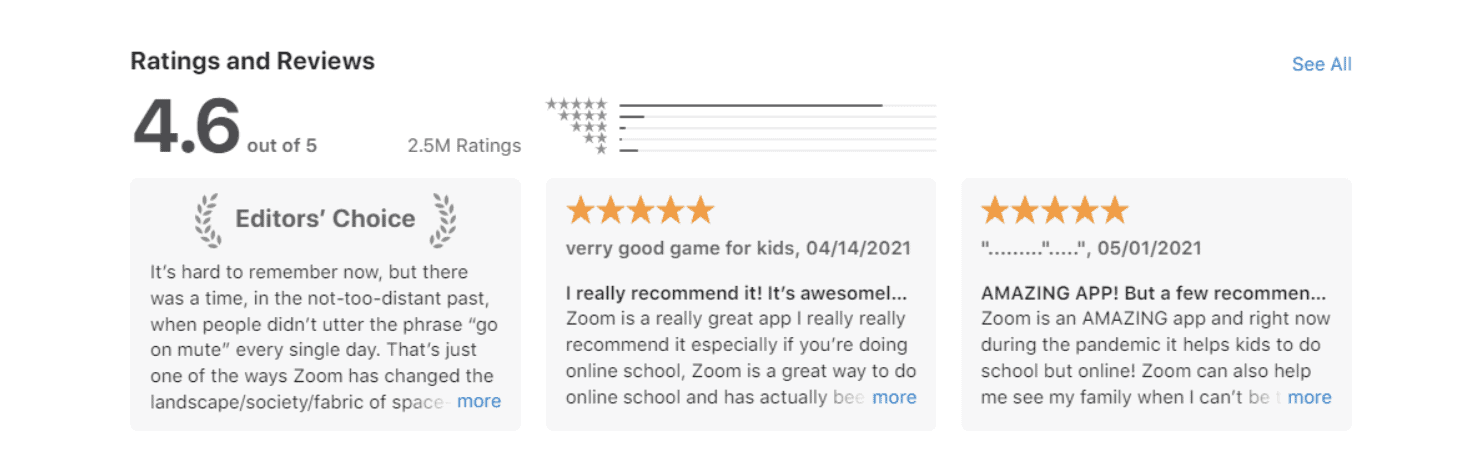
Task: Open the 'I really recommend it!' review title
Action: coord(736,294)
